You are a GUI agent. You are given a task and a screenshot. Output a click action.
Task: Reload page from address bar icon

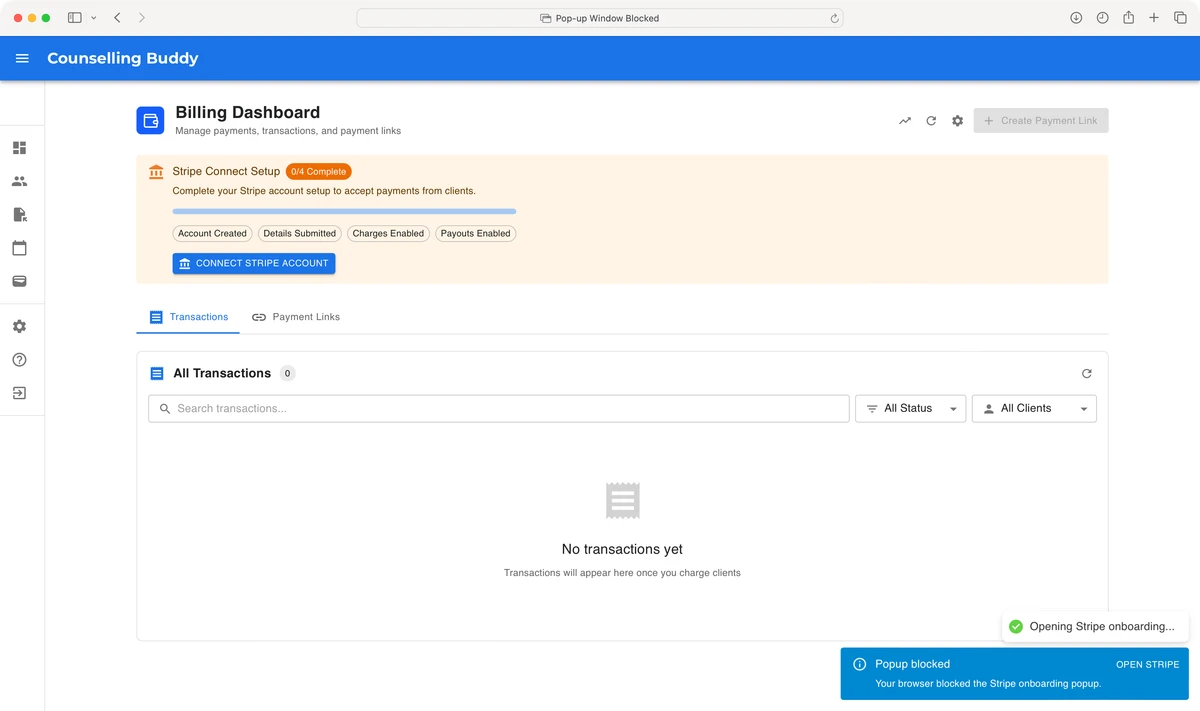point(834,18)
